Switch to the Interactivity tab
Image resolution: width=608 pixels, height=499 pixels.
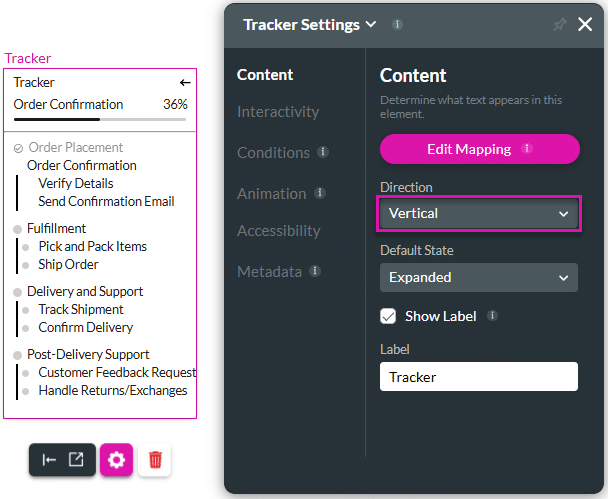tap(278, 112)
